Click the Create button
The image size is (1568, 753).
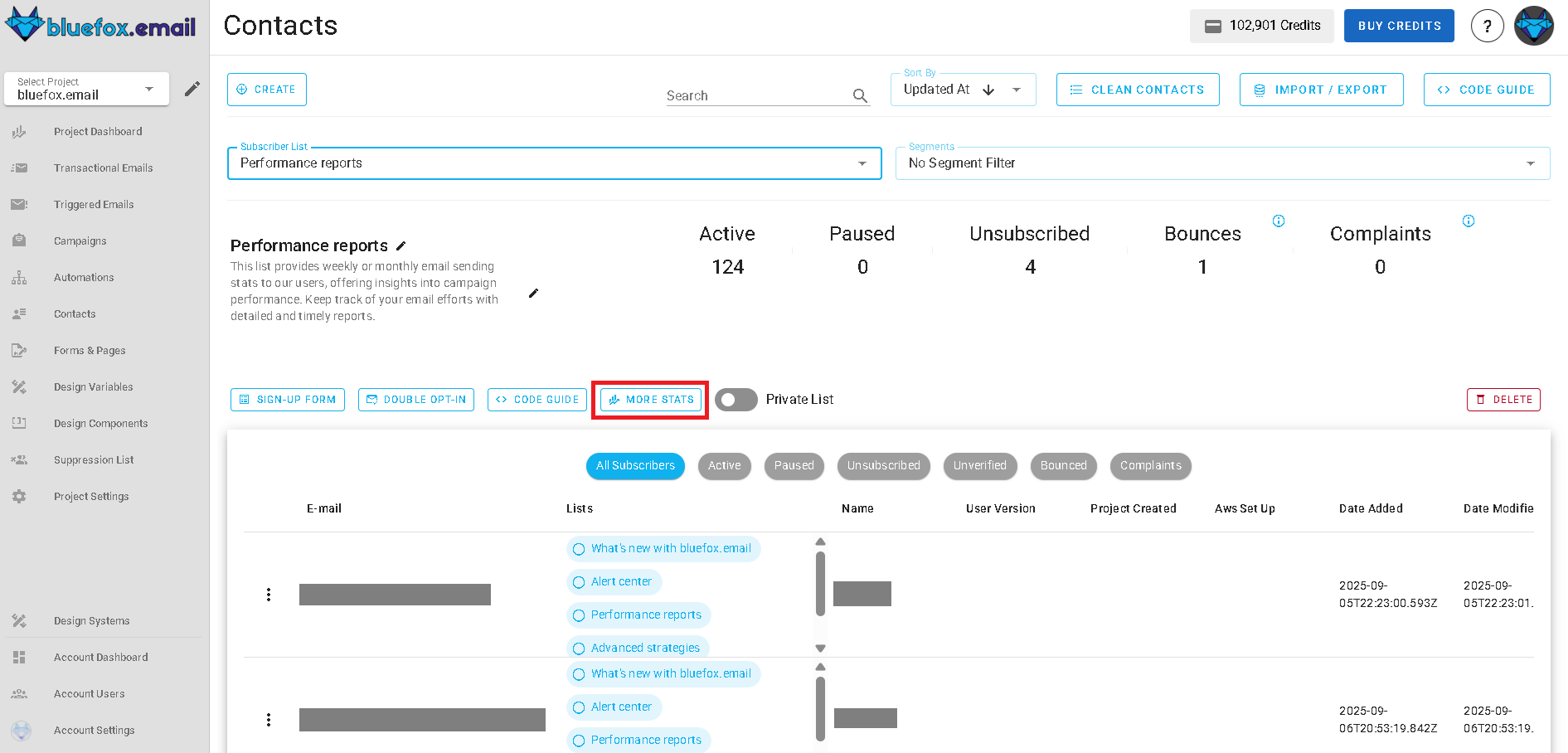coord(267,90)
